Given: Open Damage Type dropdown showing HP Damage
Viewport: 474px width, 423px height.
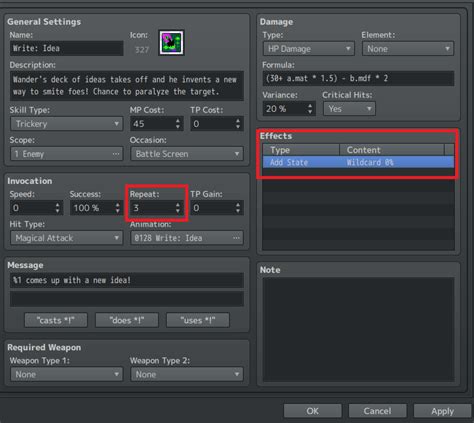Looking at the screenshot, I should coord(309,49).
